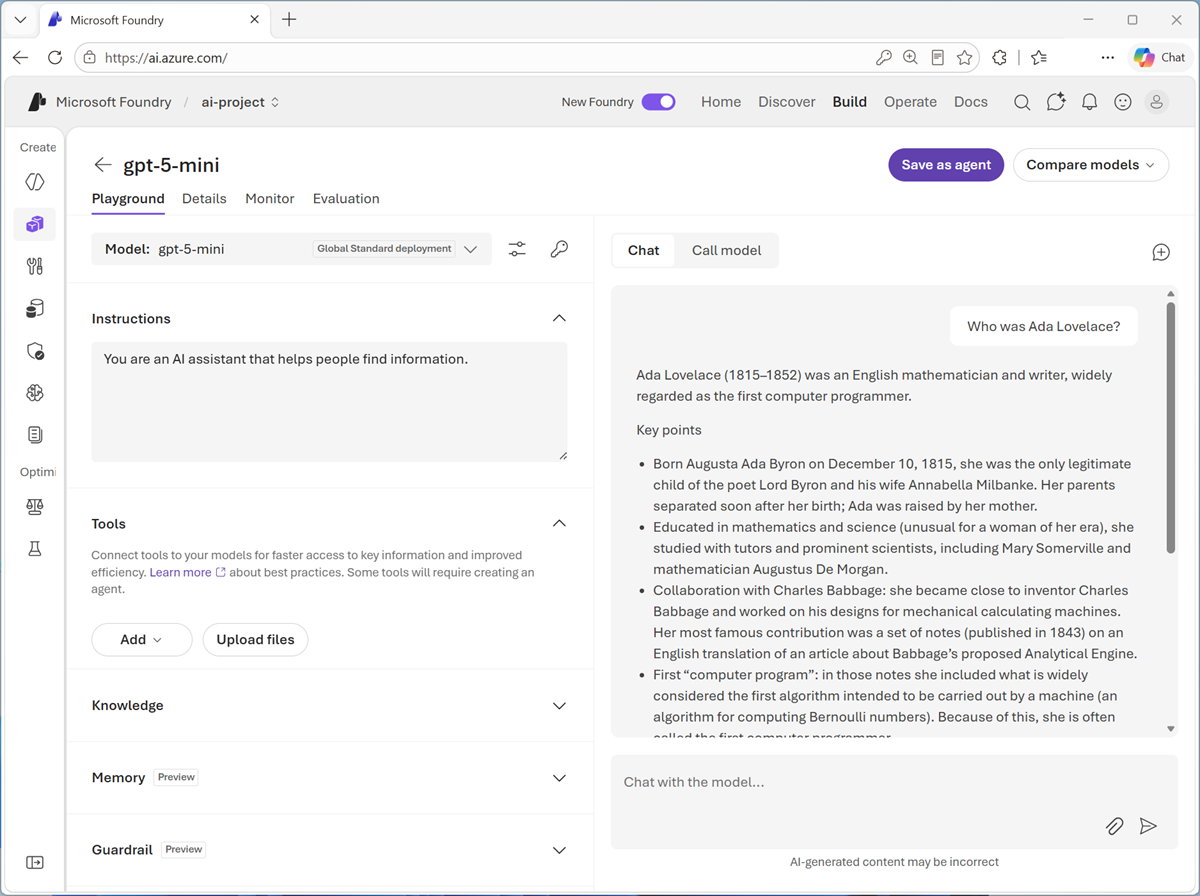Expand the sidebar with bottom panel icon
This screenshot has height=896, width=1200.
35,862
